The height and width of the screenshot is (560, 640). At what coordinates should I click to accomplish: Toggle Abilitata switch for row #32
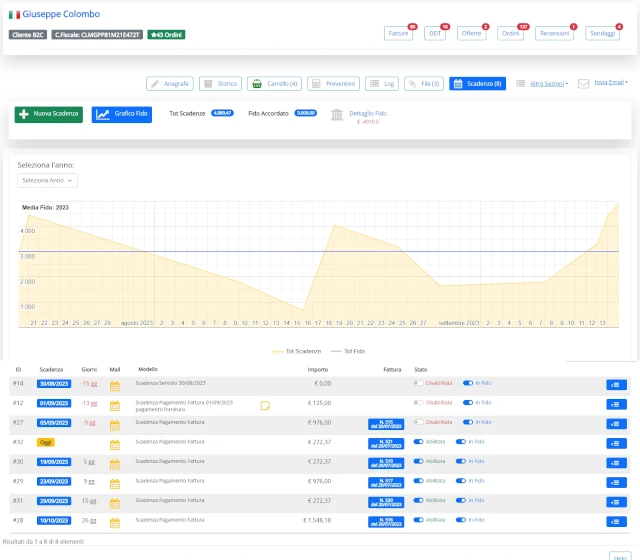point(418,442)
